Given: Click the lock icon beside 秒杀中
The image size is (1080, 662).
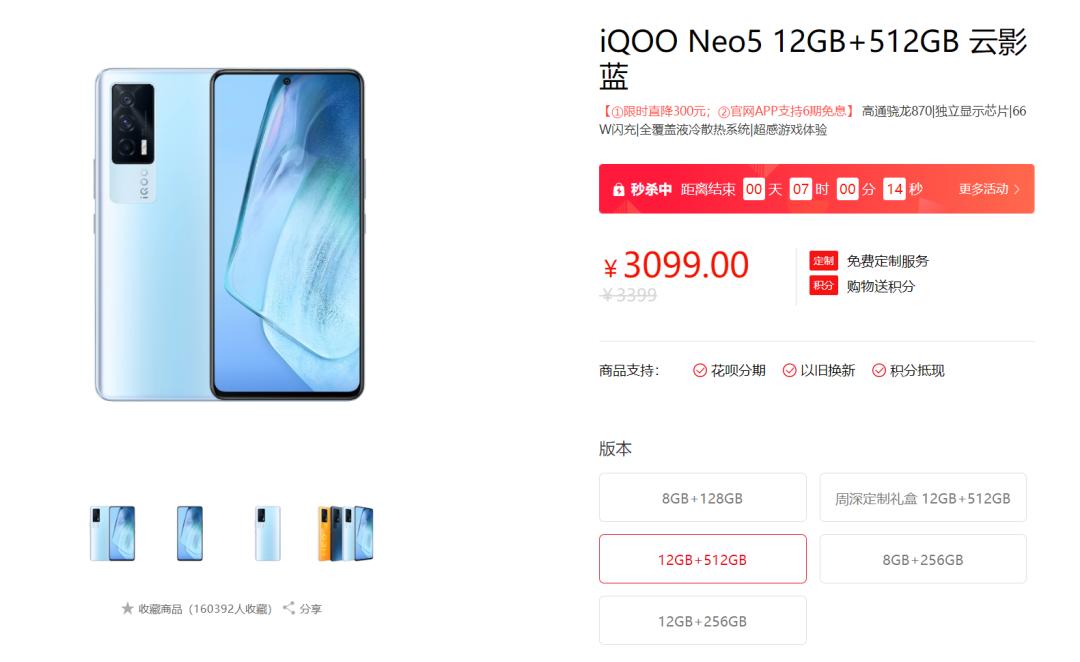Looking at the screenshot, I should [x=619, y=189].
